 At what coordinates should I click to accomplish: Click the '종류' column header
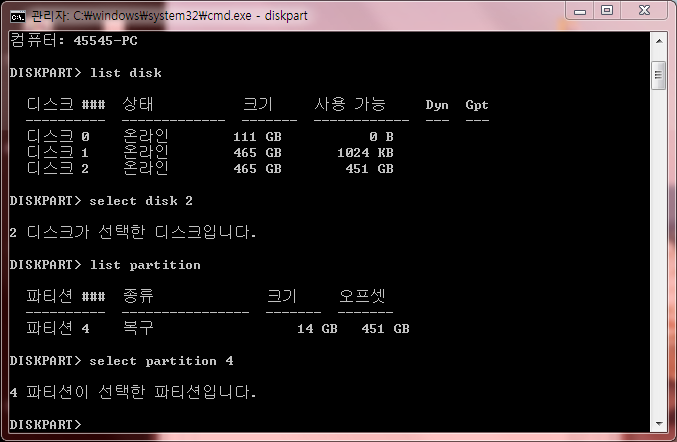tap(138, 296)
